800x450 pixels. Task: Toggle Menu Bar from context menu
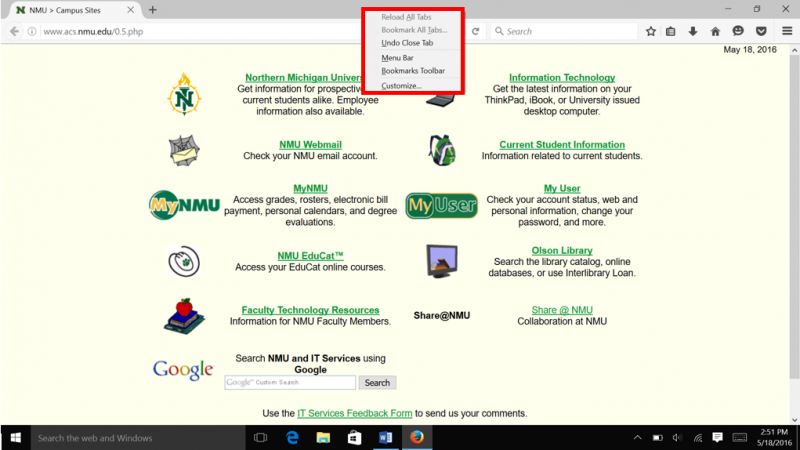(x=397, y=58)
